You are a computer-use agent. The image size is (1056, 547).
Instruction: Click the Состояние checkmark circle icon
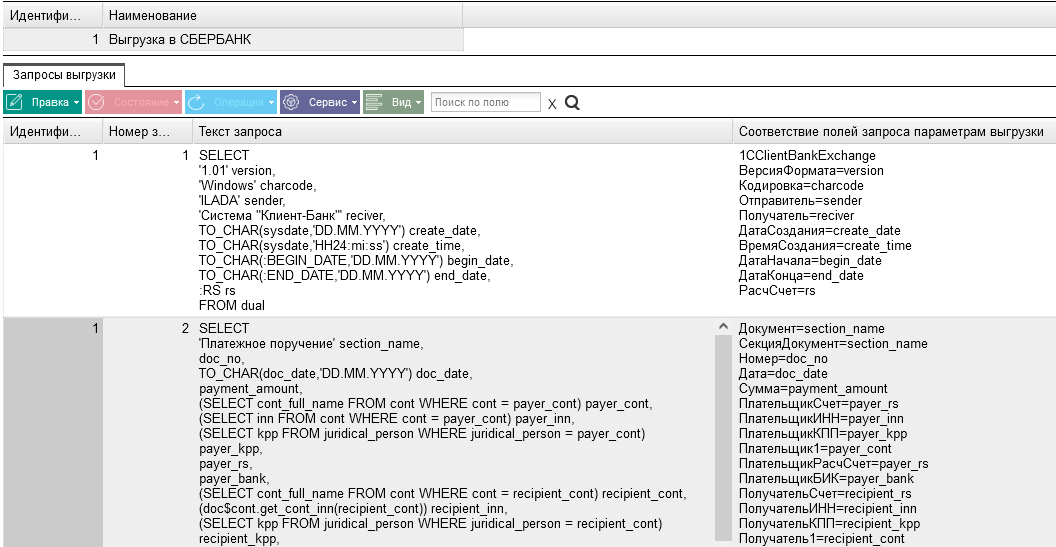click(x=96, y=102)
